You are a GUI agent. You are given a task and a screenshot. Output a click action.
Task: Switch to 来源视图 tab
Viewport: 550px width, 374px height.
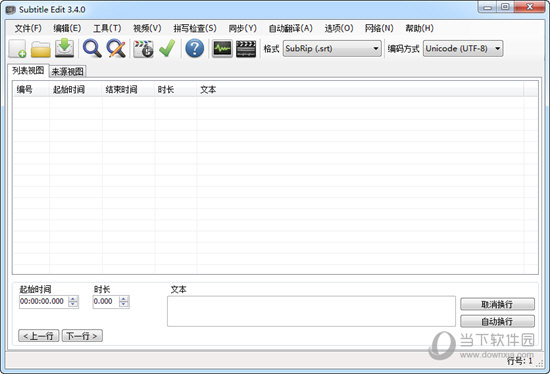click(x=67, y=72)
